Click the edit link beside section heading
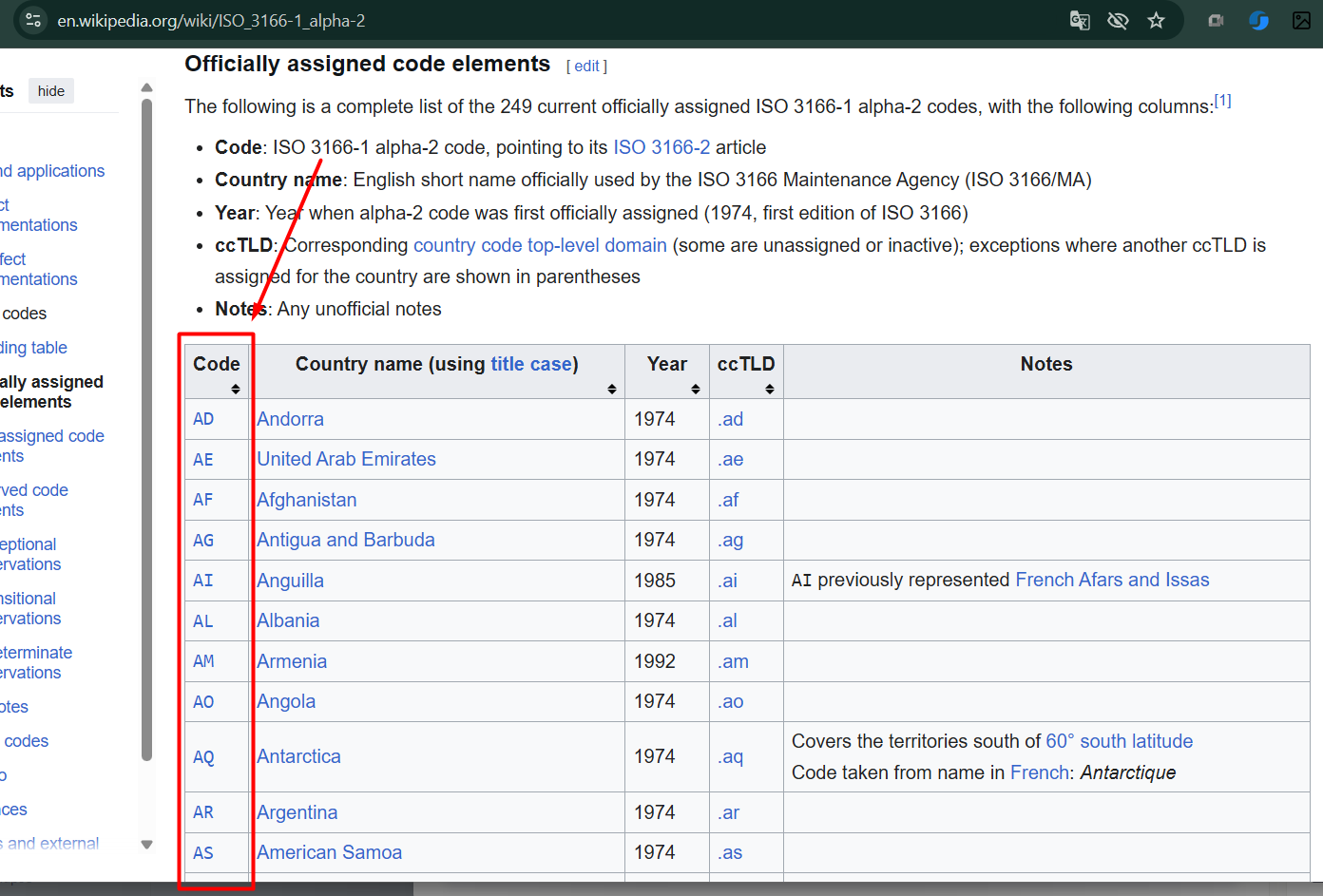 [x=586, y=67]
